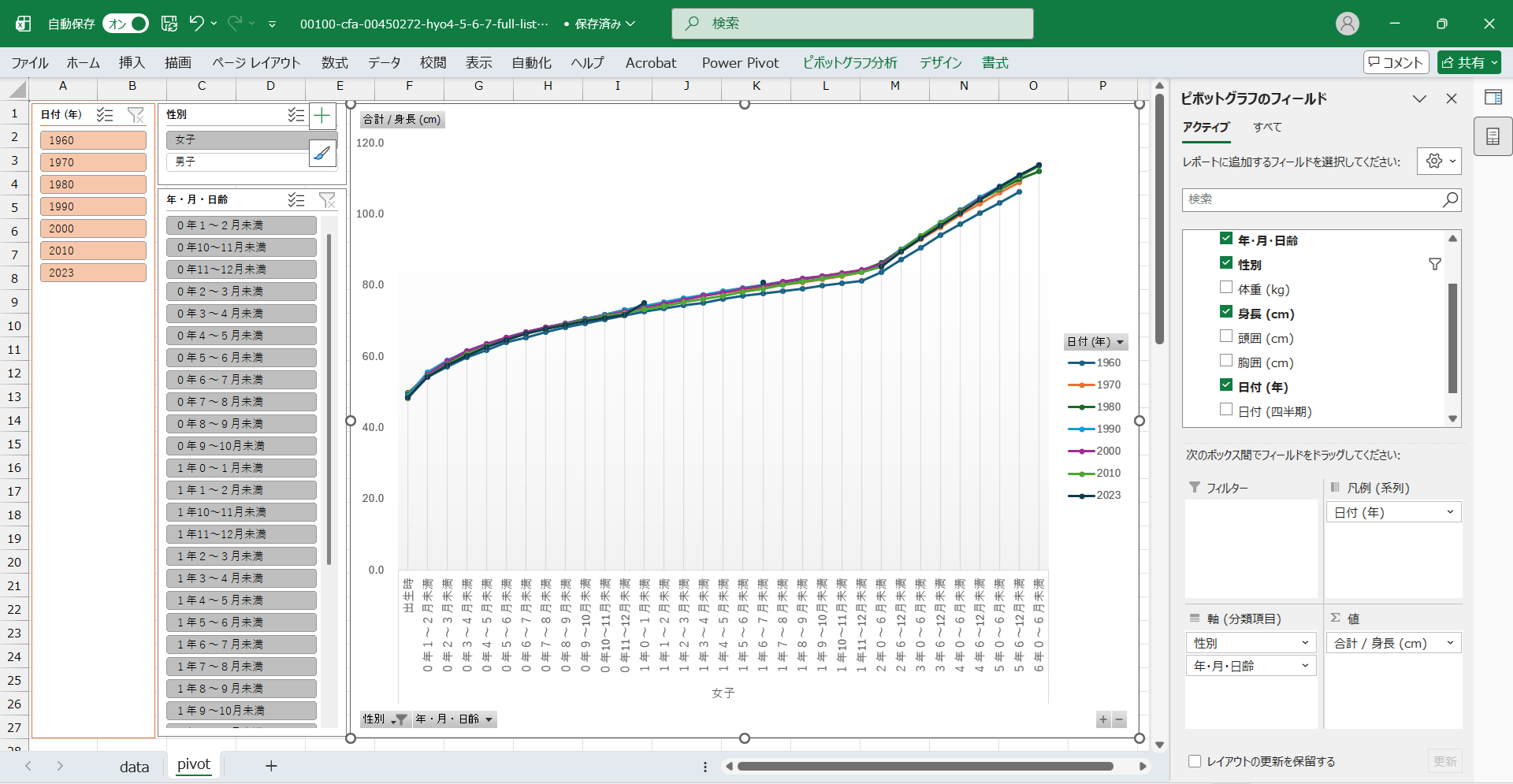Click the chart expand plus button

pos(1102,719)
